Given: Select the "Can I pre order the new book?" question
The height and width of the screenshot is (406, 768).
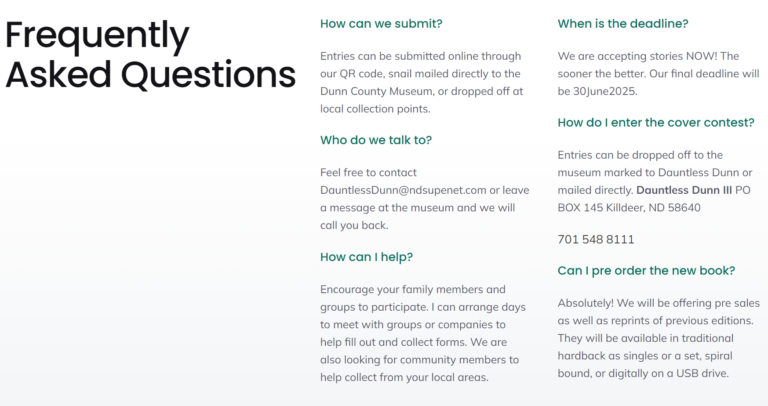Looking at the screenshot, I should pos(647,270).
